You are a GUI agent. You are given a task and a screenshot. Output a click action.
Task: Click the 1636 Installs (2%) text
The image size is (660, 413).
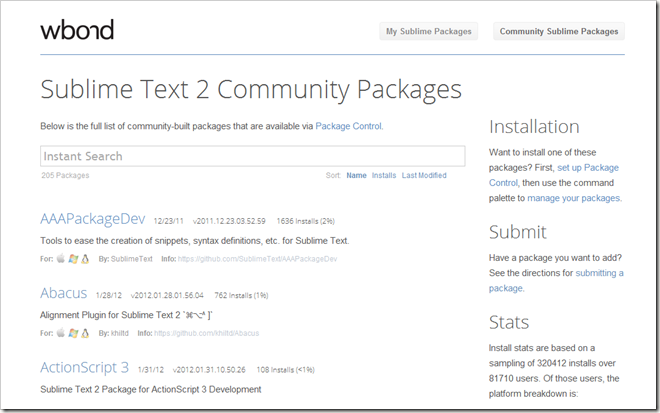tap(305, 221)
